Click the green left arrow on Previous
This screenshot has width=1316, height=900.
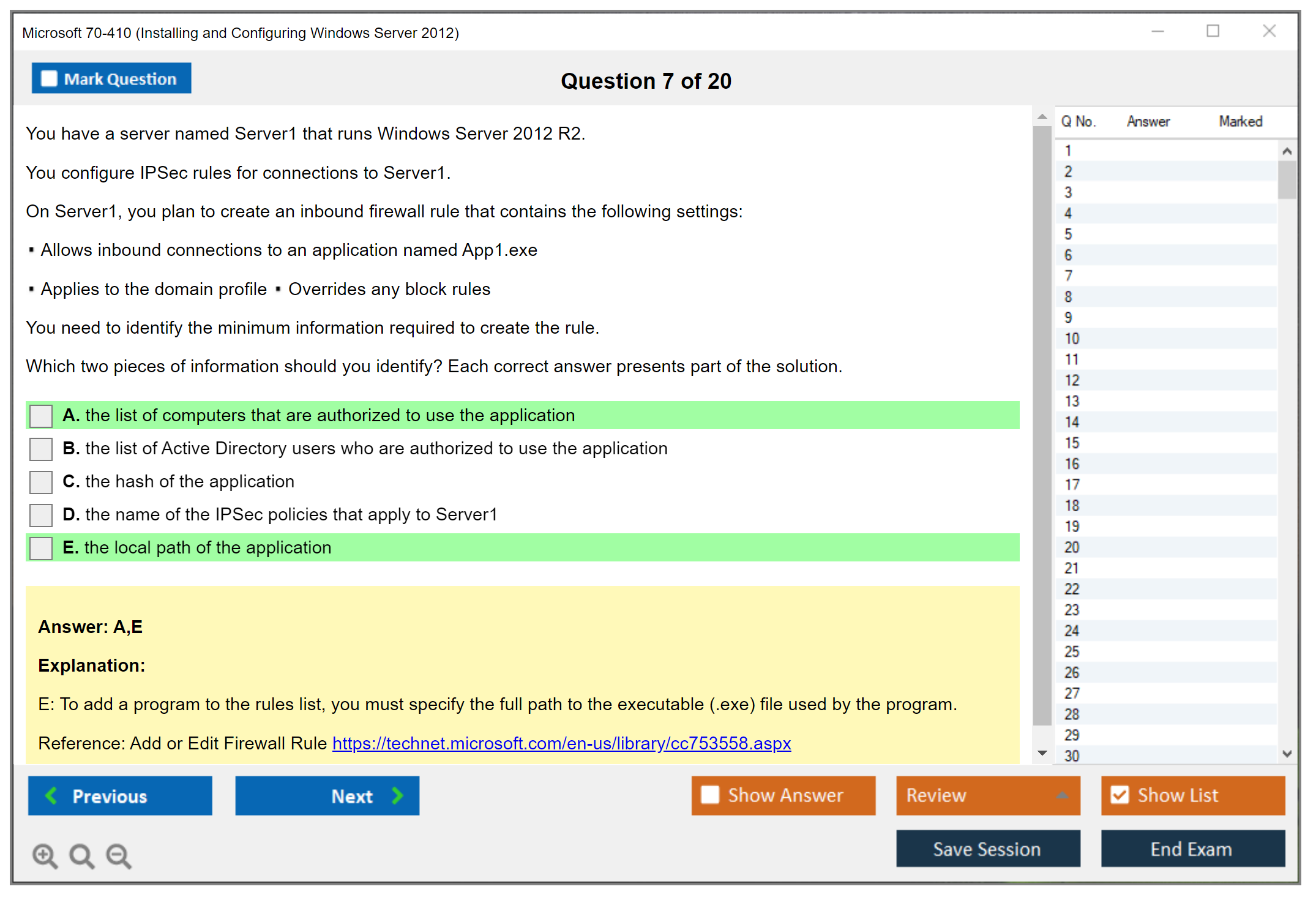[x=51, y=795]
